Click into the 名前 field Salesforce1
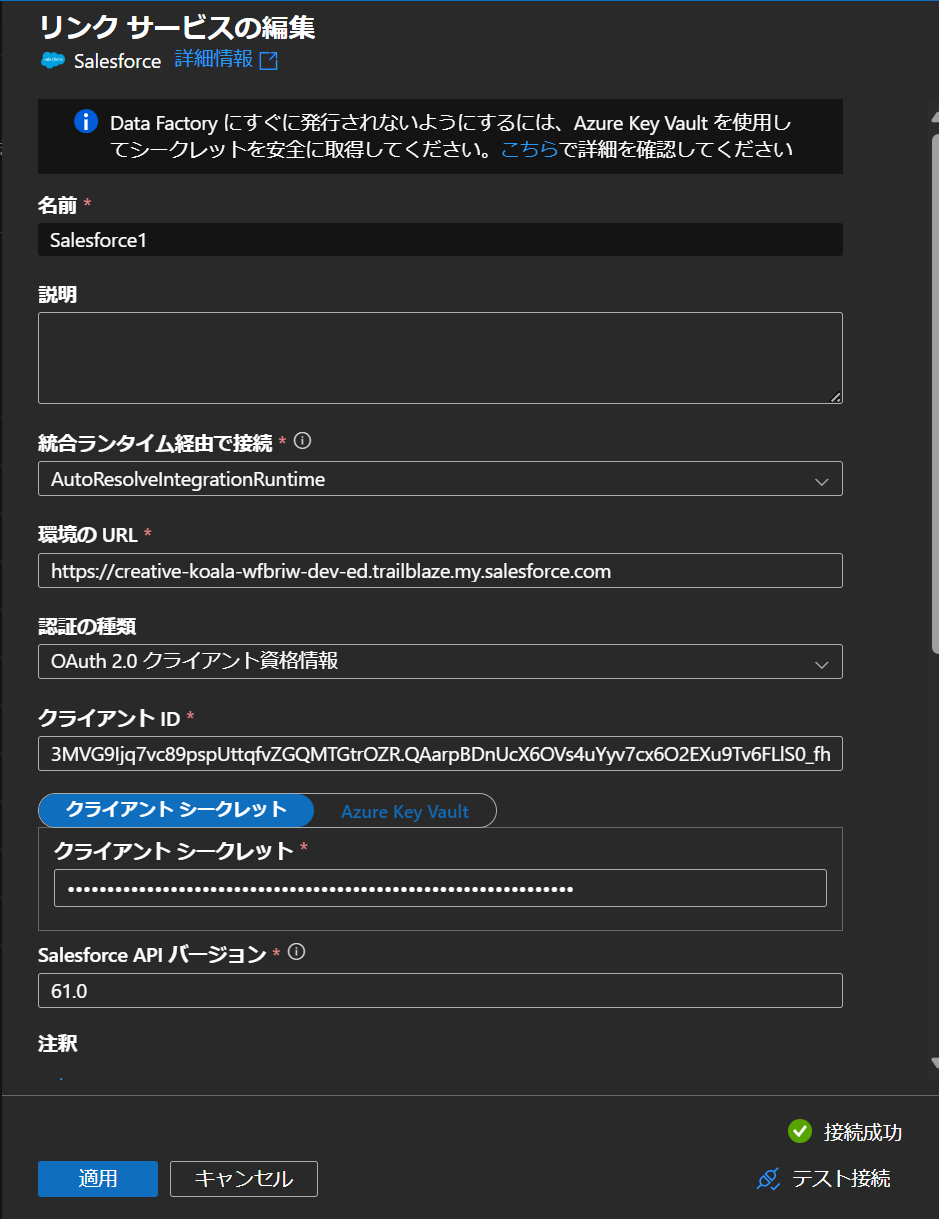This screenshot has width=939, height=1219. (440, 240)
